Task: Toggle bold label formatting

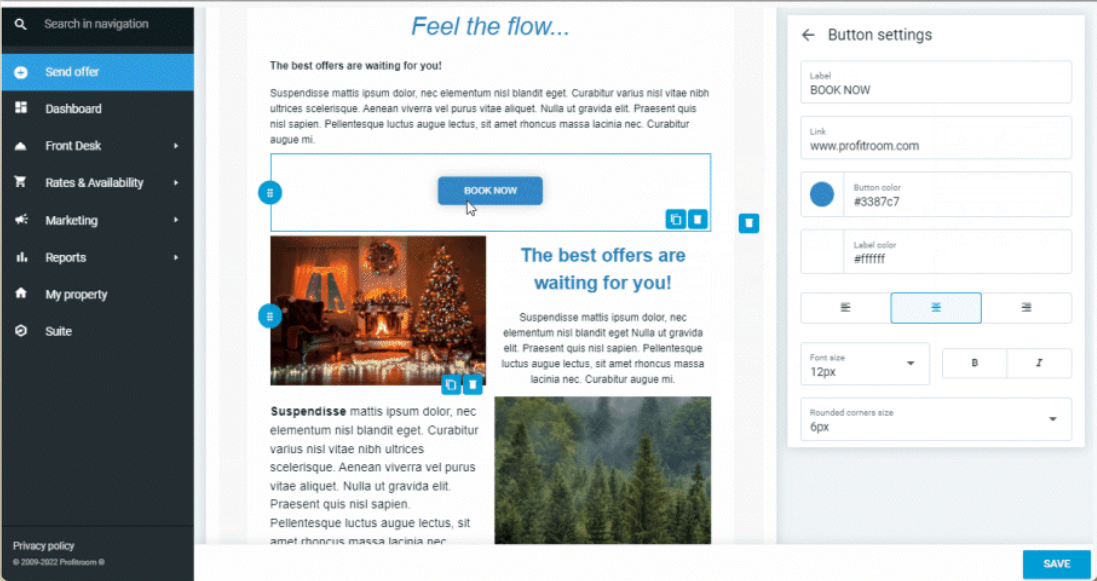Action: click(x=975, y=363)
